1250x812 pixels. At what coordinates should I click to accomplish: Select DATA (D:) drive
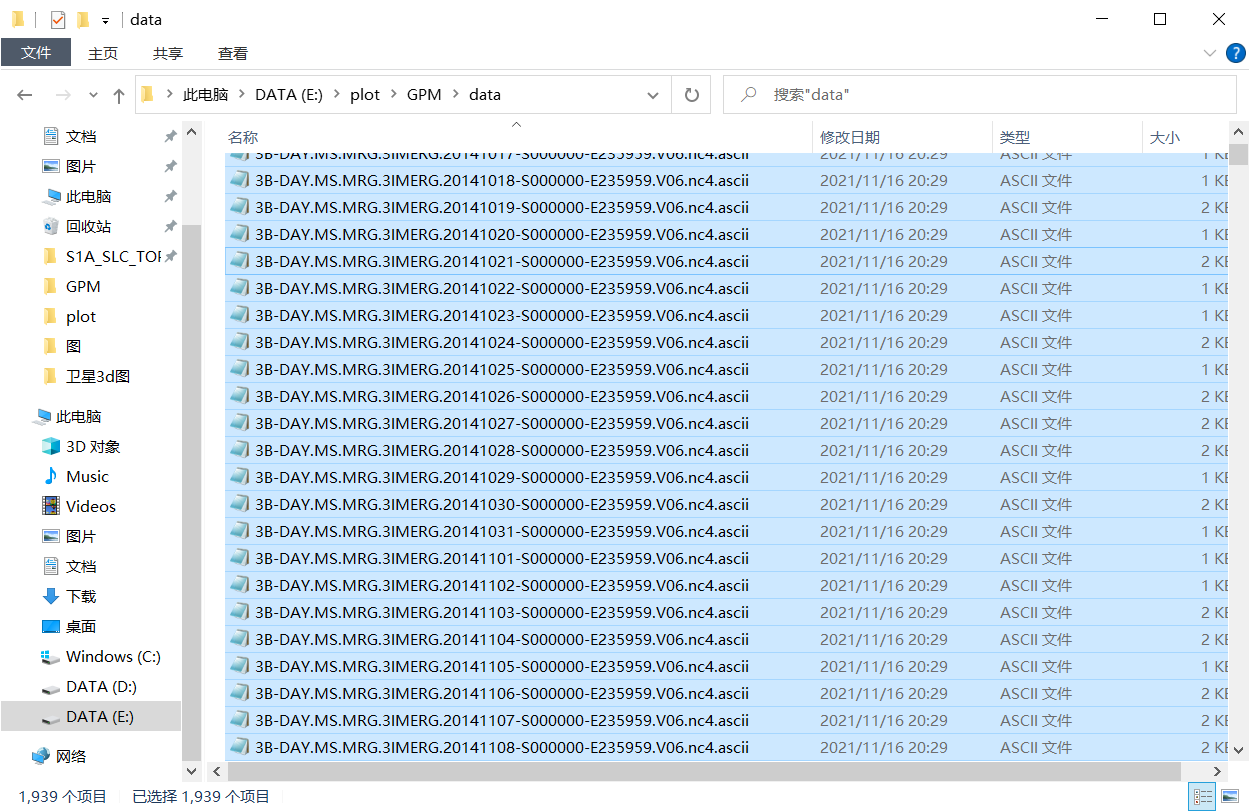[101, 687]
